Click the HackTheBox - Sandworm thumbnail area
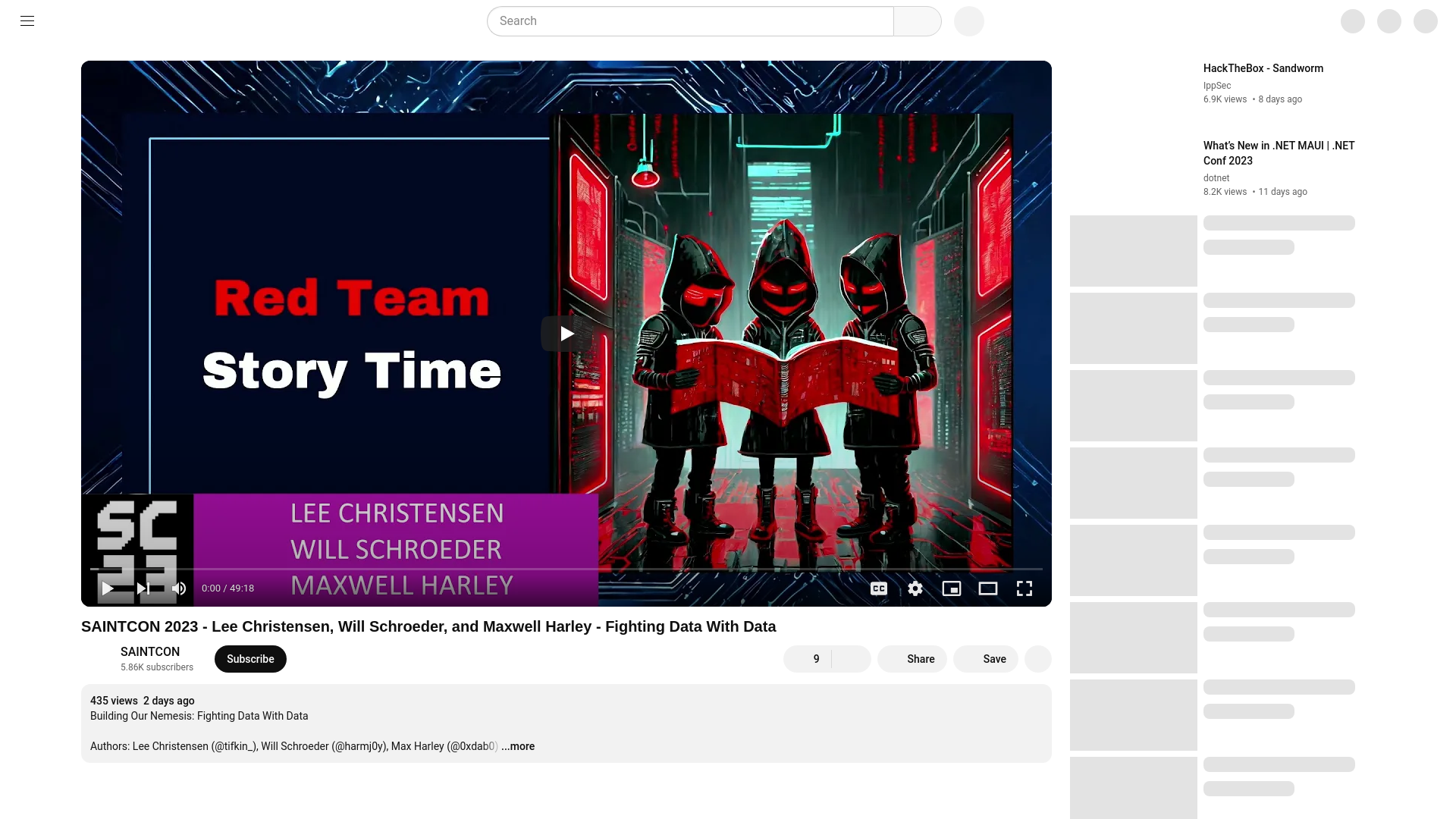 click(x=1134, y=96)
